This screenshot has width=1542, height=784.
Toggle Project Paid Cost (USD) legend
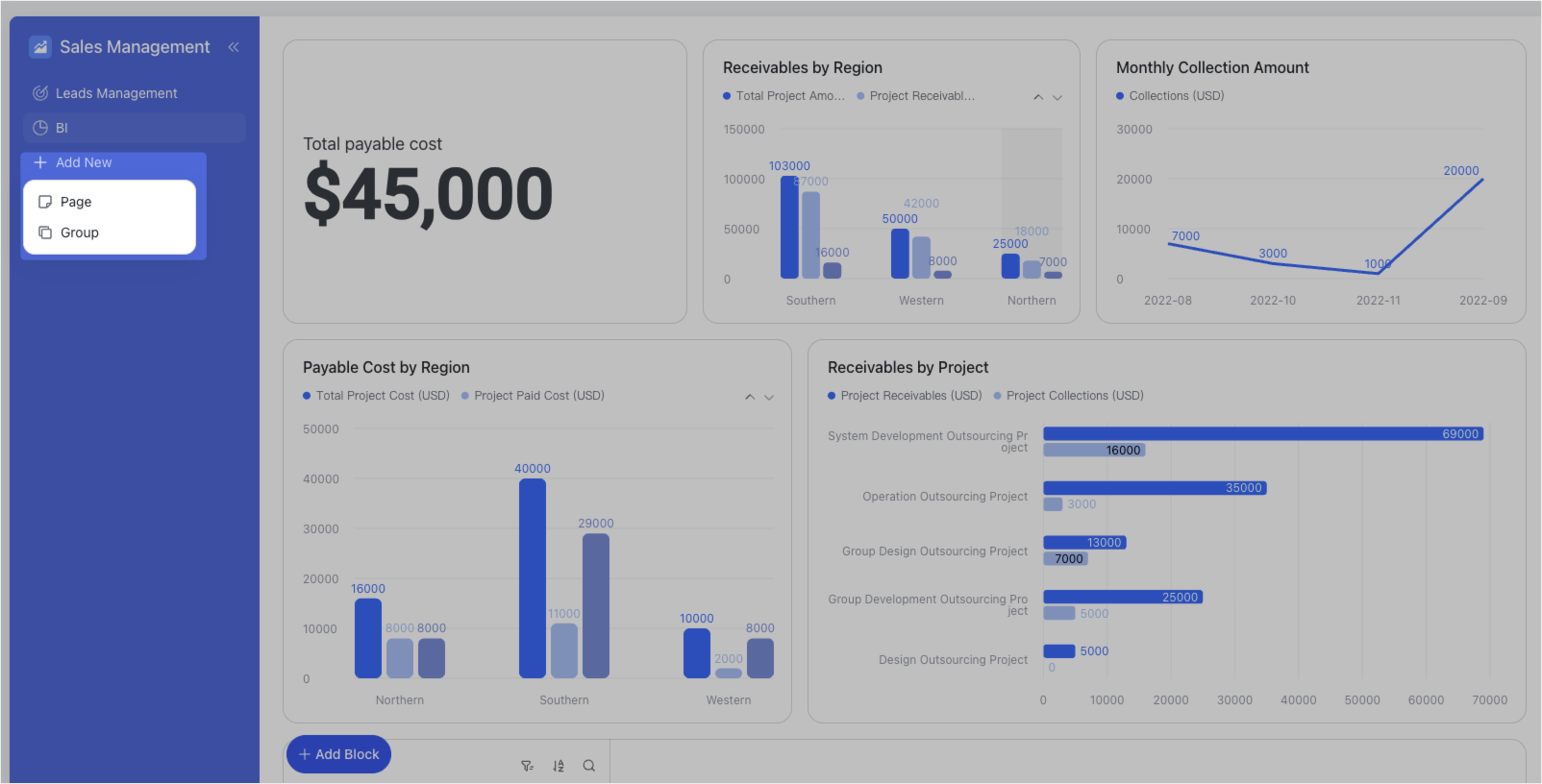(533, 396)
